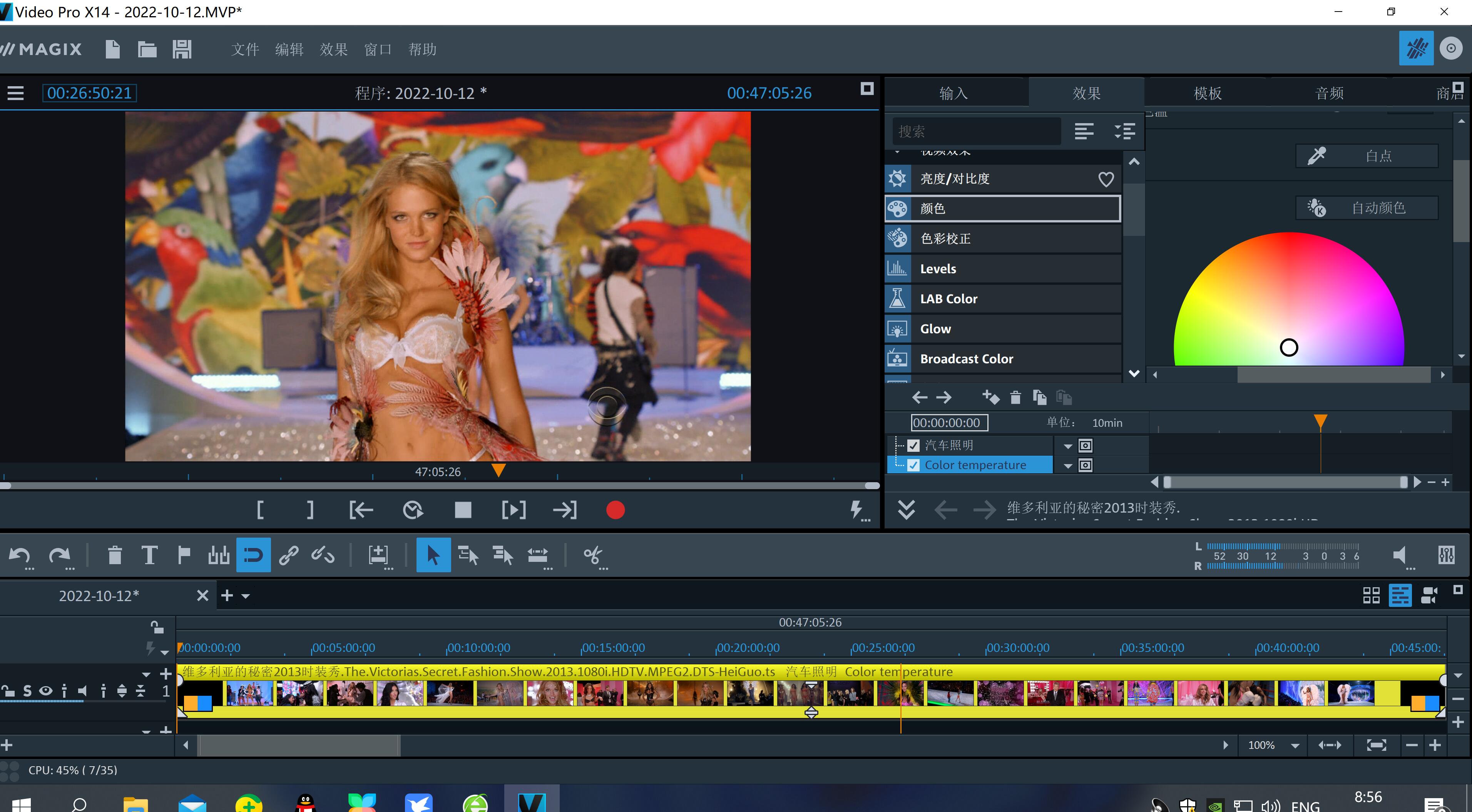This screenshot has height=812, width=1472.
Task: Select the mouse pointer mode for single objects
Action: (x=433, y=555)
